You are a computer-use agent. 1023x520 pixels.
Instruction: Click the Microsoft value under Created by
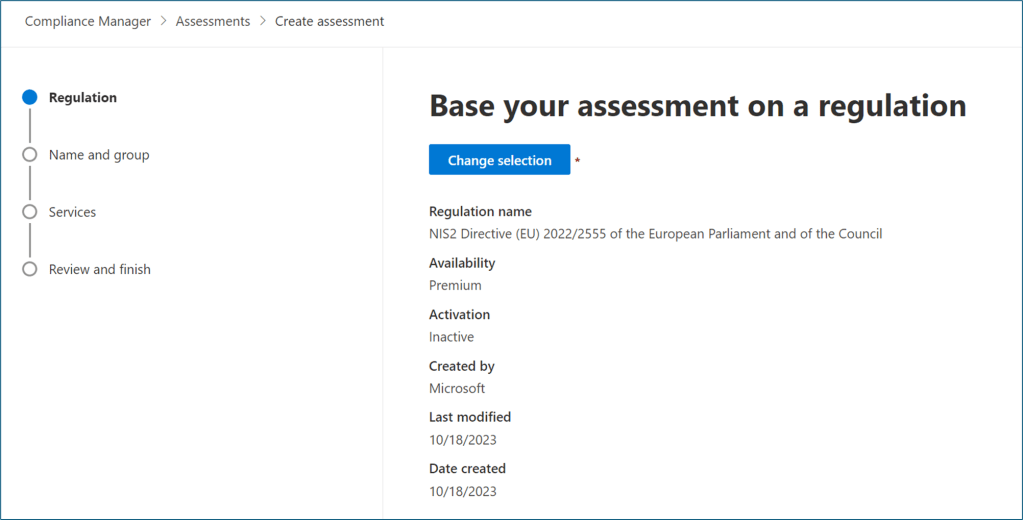[457, 388]
